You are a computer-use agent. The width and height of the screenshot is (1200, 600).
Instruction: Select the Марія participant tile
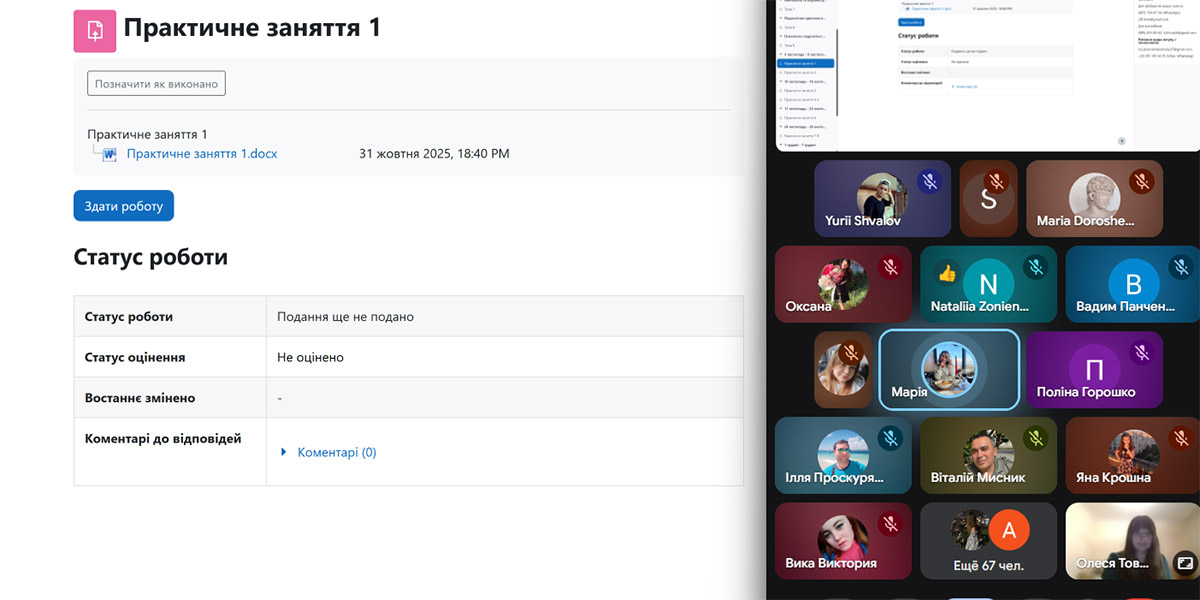coord(949,370)
